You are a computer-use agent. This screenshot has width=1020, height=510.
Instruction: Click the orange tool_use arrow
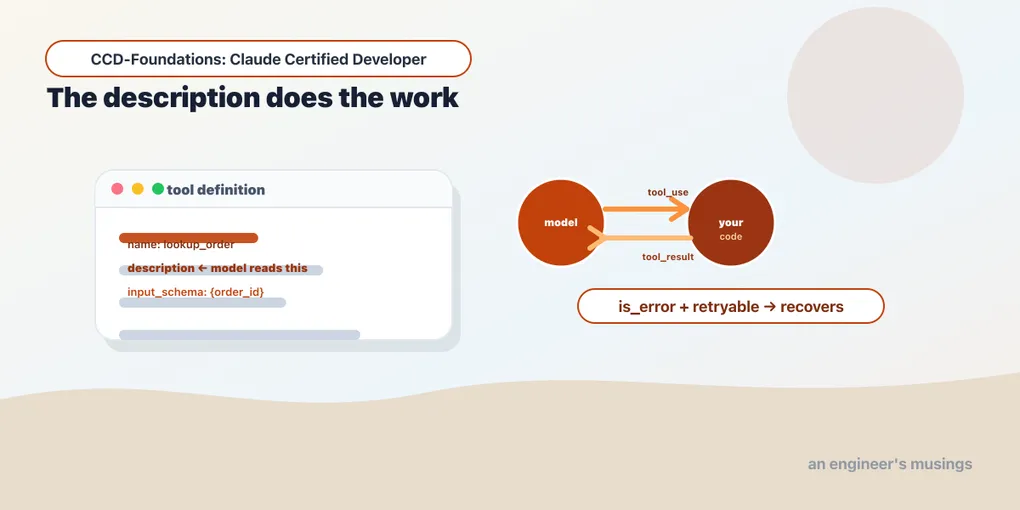[646, 209]
